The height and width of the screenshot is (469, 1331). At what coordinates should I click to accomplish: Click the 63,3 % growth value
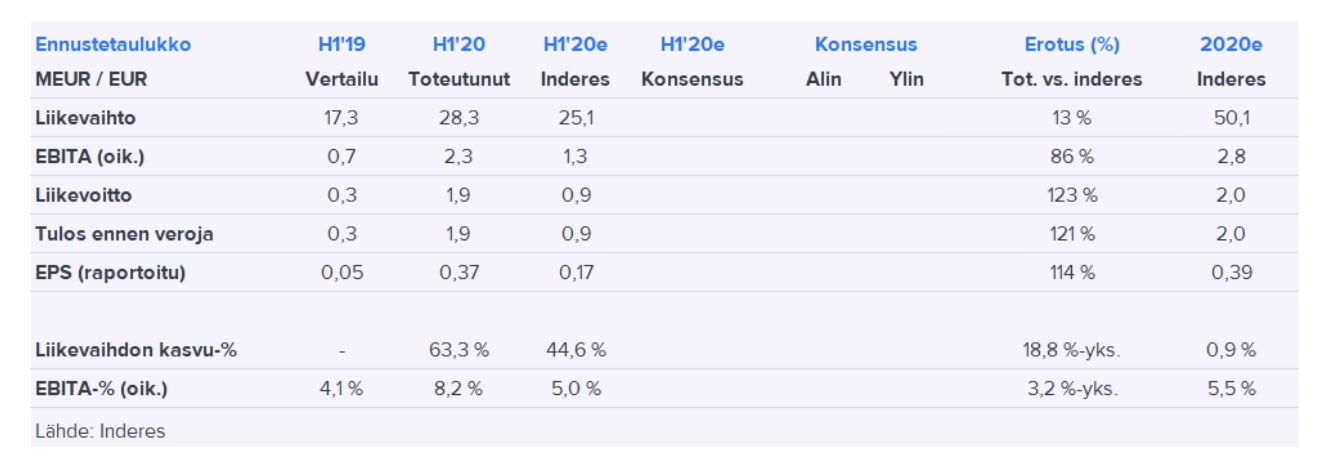[x=459, y=351]
